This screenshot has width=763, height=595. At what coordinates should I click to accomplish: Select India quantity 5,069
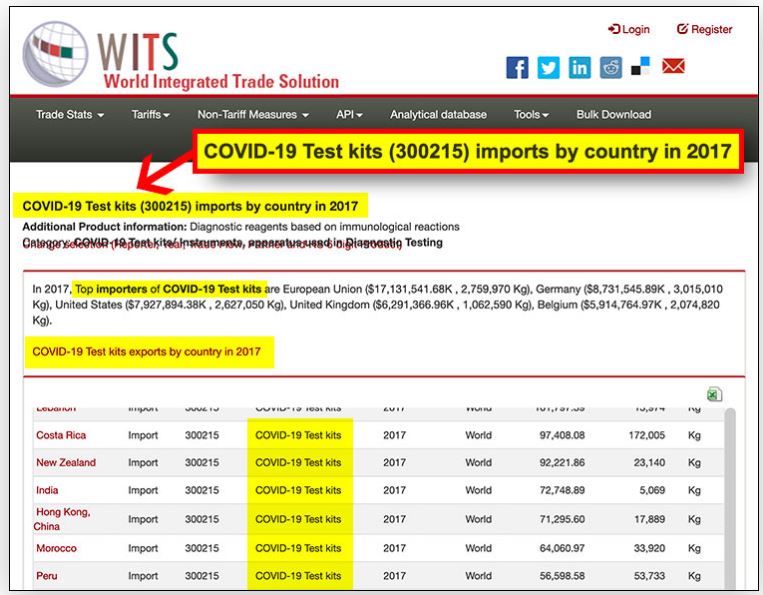coord(652,490)
